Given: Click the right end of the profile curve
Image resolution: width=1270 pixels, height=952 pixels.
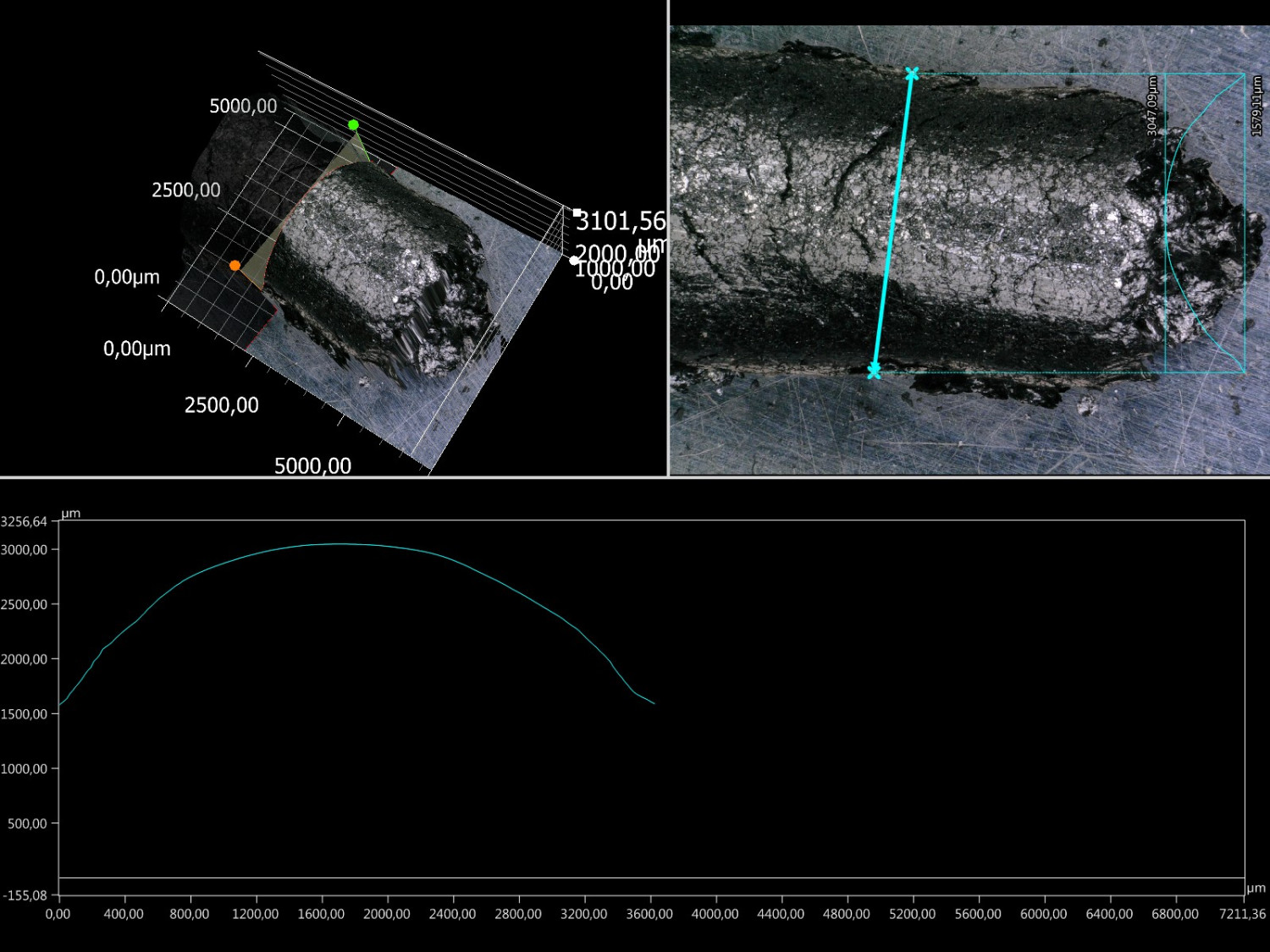Looking at the screenshot, I should pos(654,703).
